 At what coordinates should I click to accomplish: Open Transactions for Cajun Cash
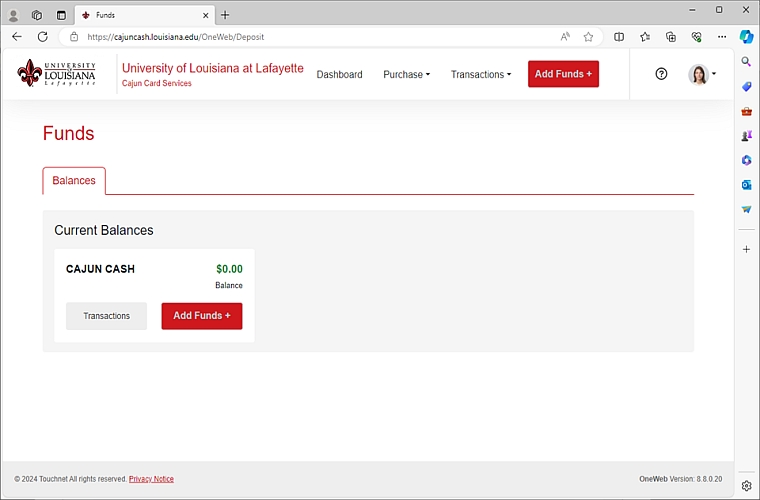click(x=106, y=316)
